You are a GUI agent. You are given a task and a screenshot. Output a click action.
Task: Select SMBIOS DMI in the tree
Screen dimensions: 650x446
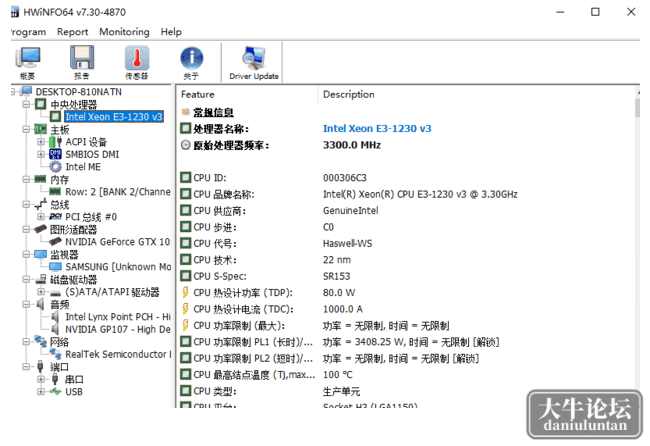pos(92,155)
